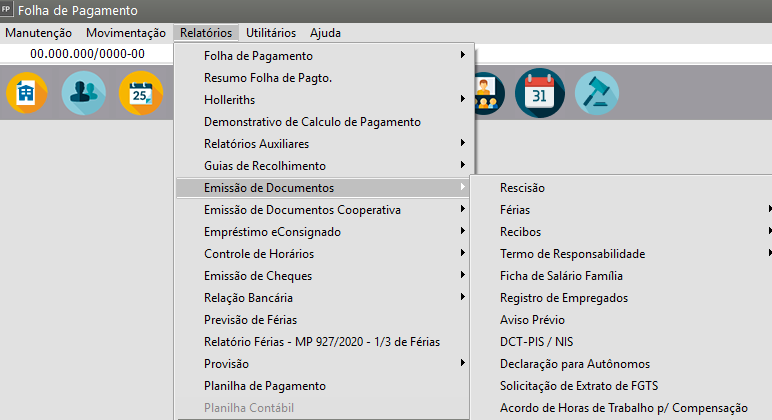Image resolution: width=772 pixels, height=420 pixels.
Task: Click the yellow company building icon
Action: tap(27, 93)
